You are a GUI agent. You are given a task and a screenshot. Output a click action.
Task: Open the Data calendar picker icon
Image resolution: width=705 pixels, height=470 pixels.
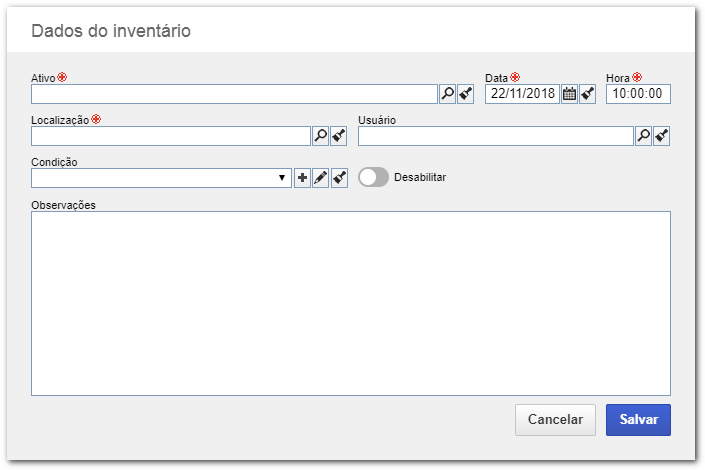(x=569, y=94)
